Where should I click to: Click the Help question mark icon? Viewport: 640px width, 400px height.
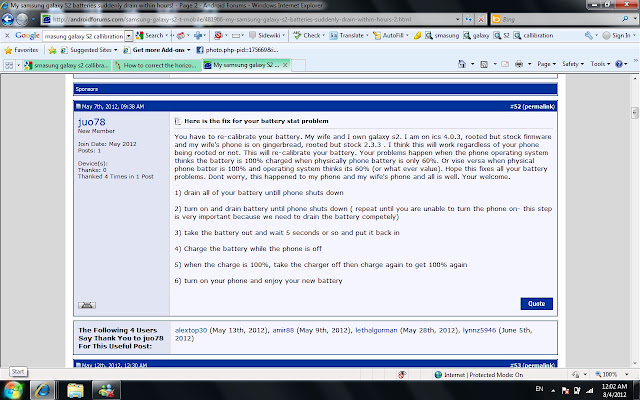pos(619,64)
